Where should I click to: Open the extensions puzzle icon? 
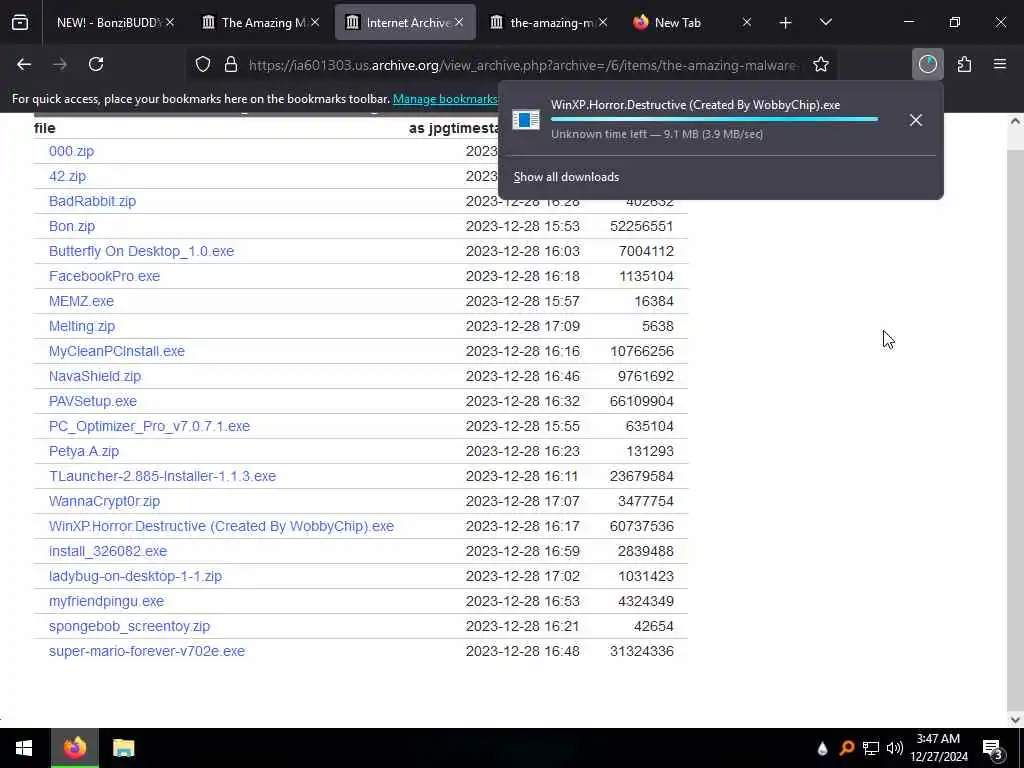tap(964, 64)
